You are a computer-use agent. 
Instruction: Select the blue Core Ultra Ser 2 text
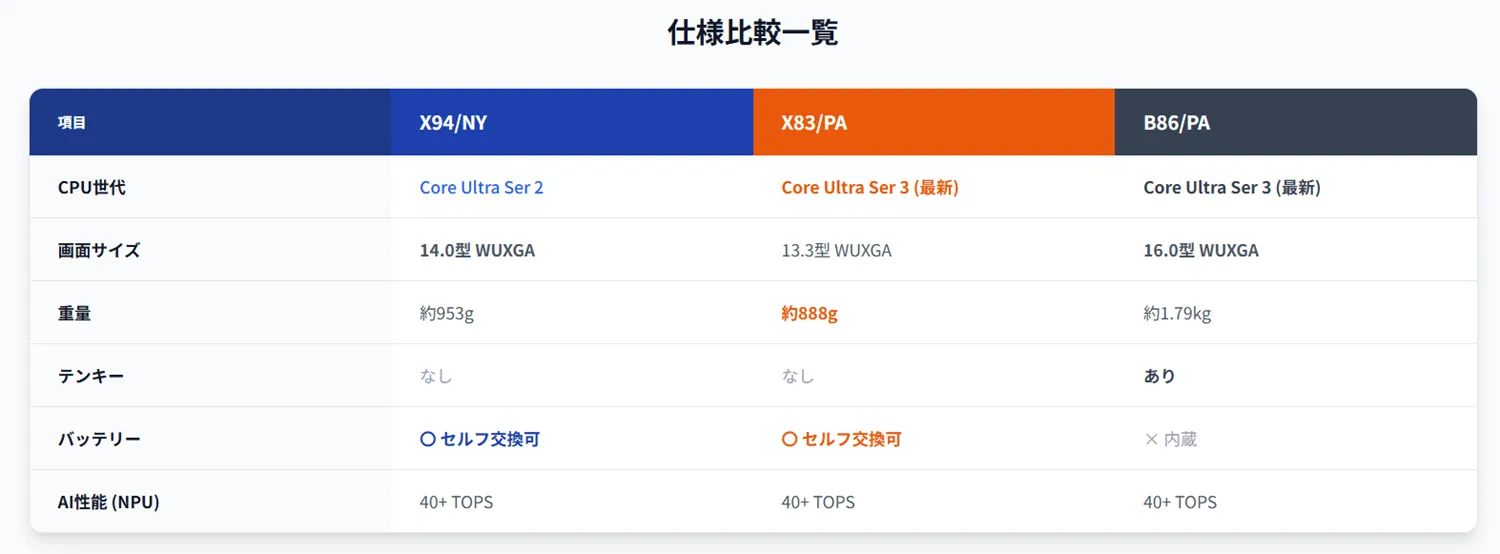pos(481,187)
